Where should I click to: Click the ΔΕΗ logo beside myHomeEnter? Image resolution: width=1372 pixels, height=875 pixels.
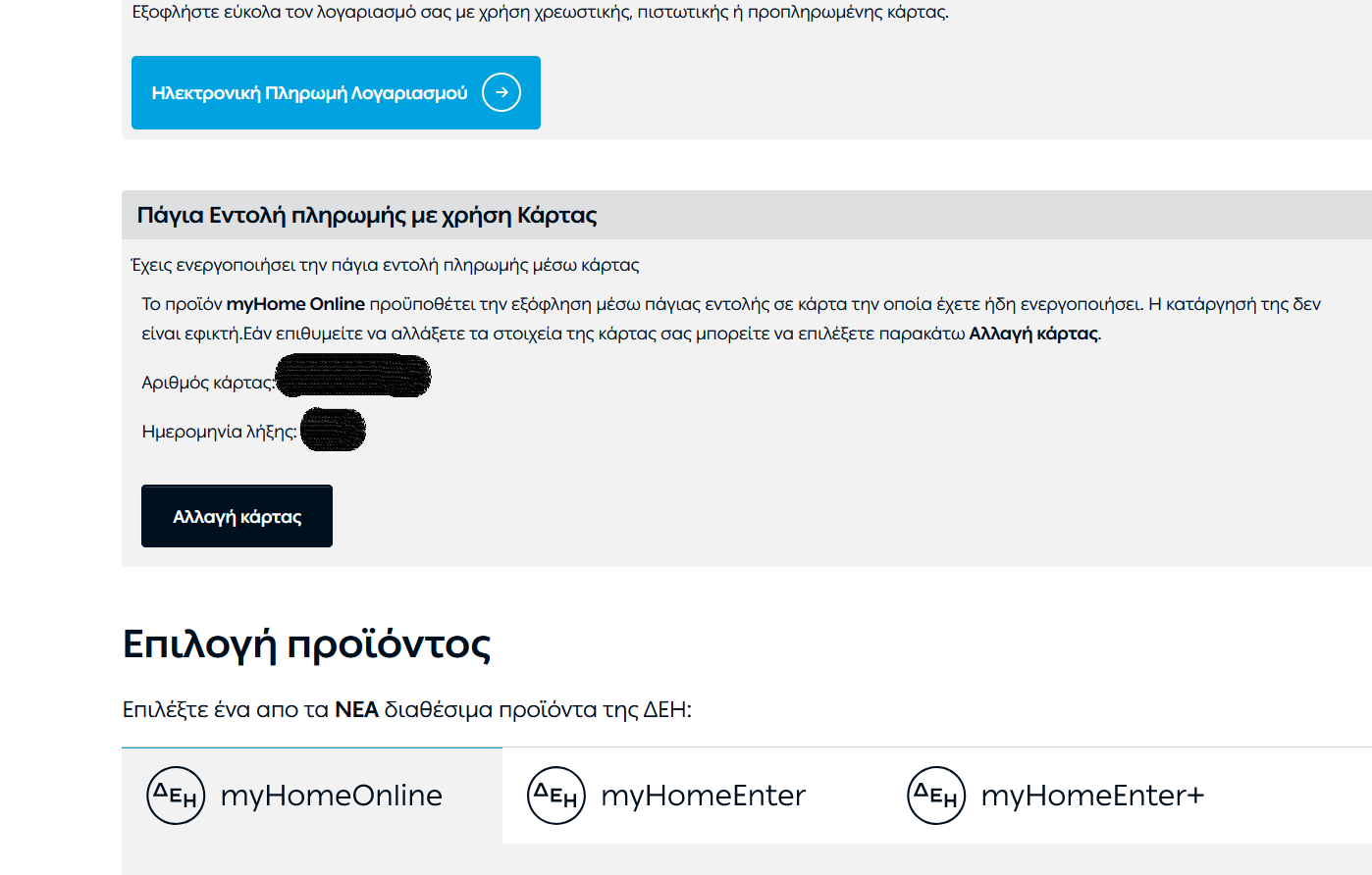(555, 796)
